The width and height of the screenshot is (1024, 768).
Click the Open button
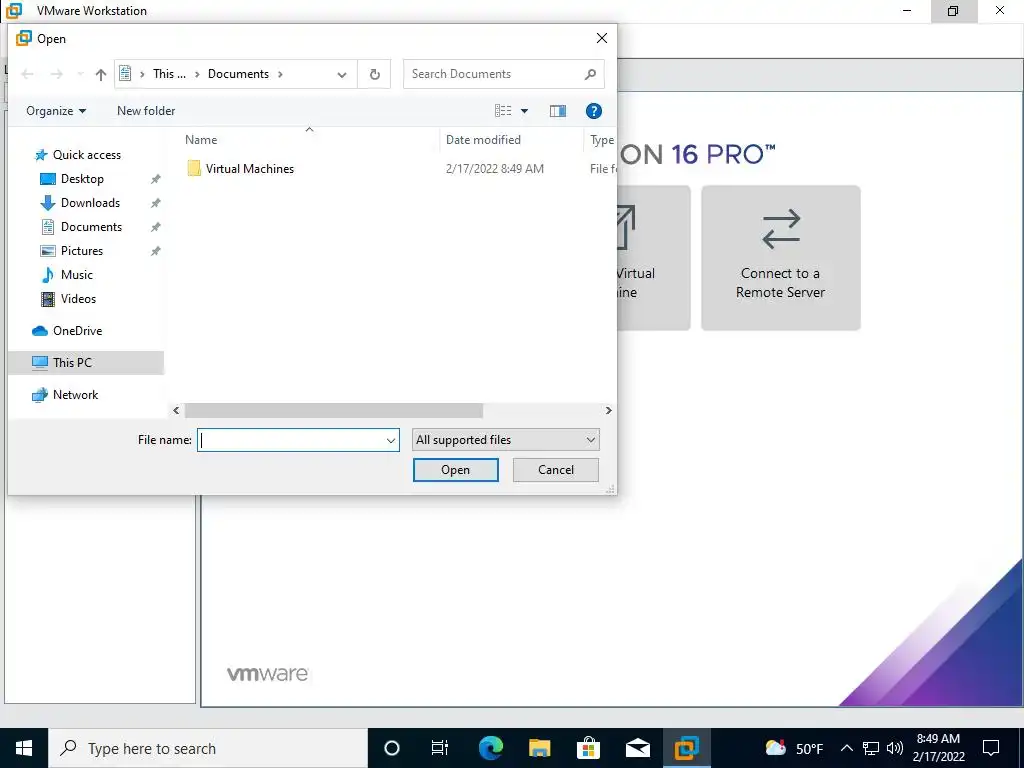[x=455, y=470]
